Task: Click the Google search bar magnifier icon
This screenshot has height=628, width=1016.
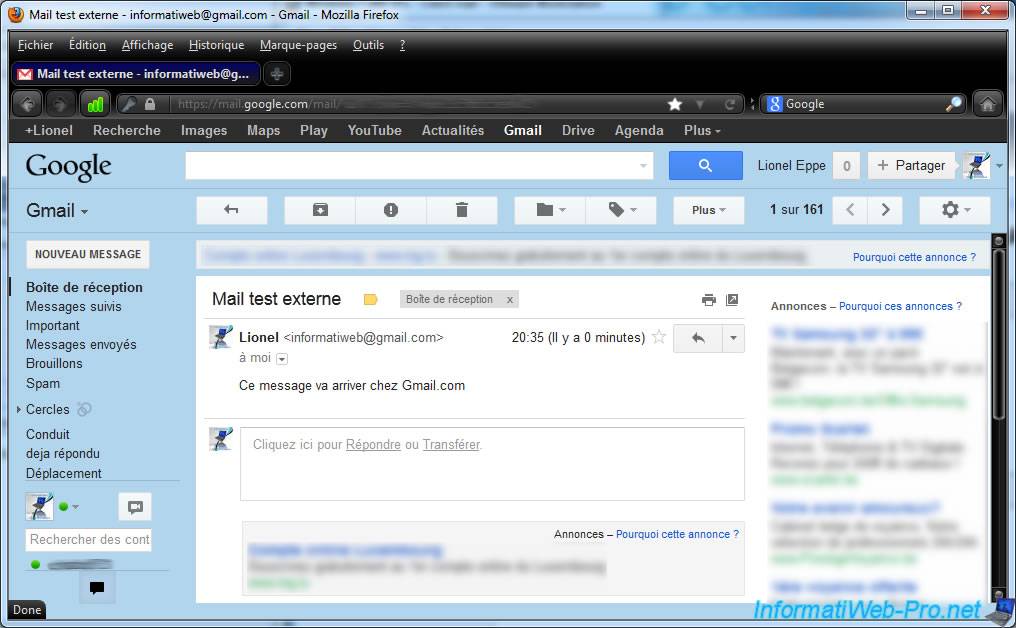Action: coord(954,104)
